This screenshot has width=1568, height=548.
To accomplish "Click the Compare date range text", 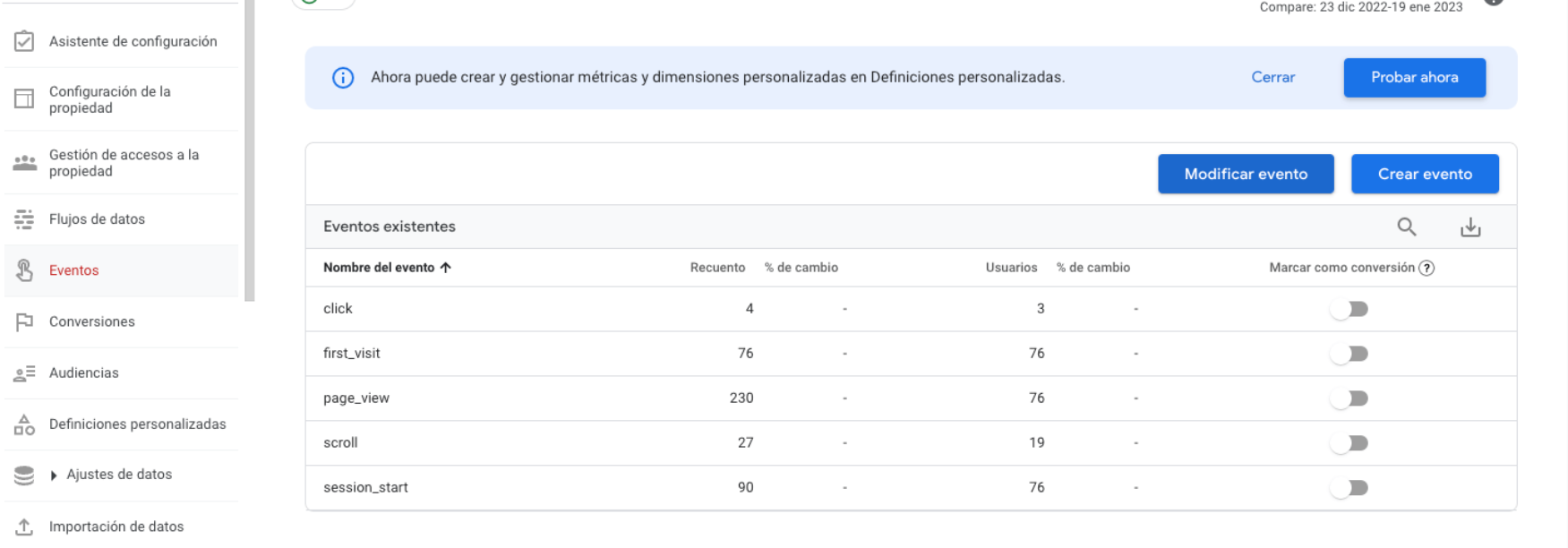I will tap(1361, 7).
